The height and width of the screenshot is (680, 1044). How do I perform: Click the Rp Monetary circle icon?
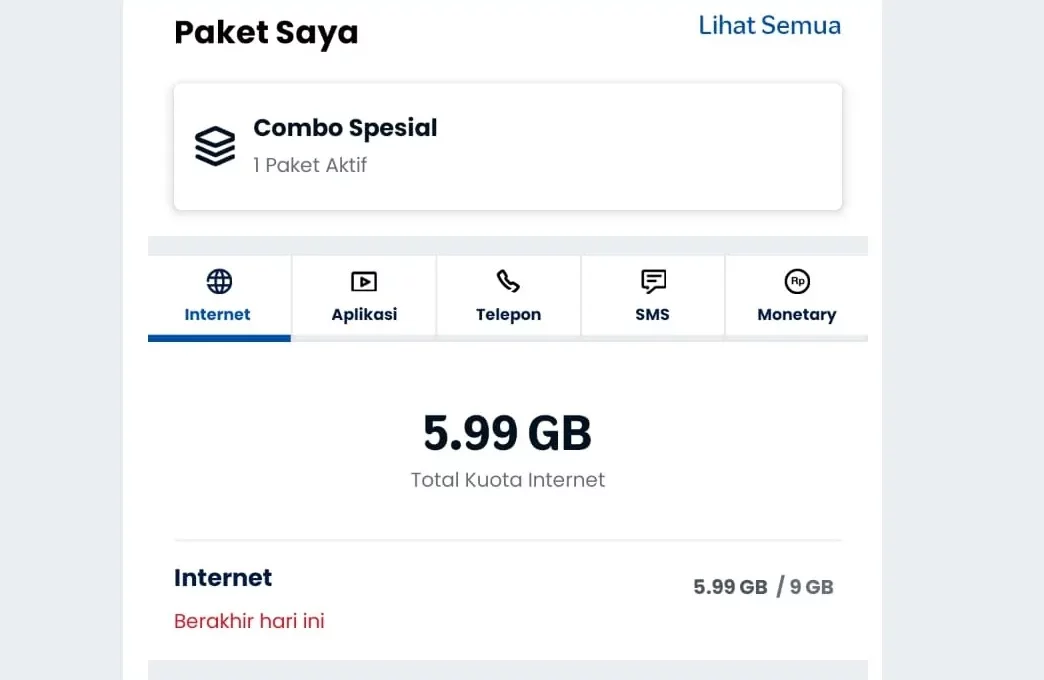pos(797,282)
